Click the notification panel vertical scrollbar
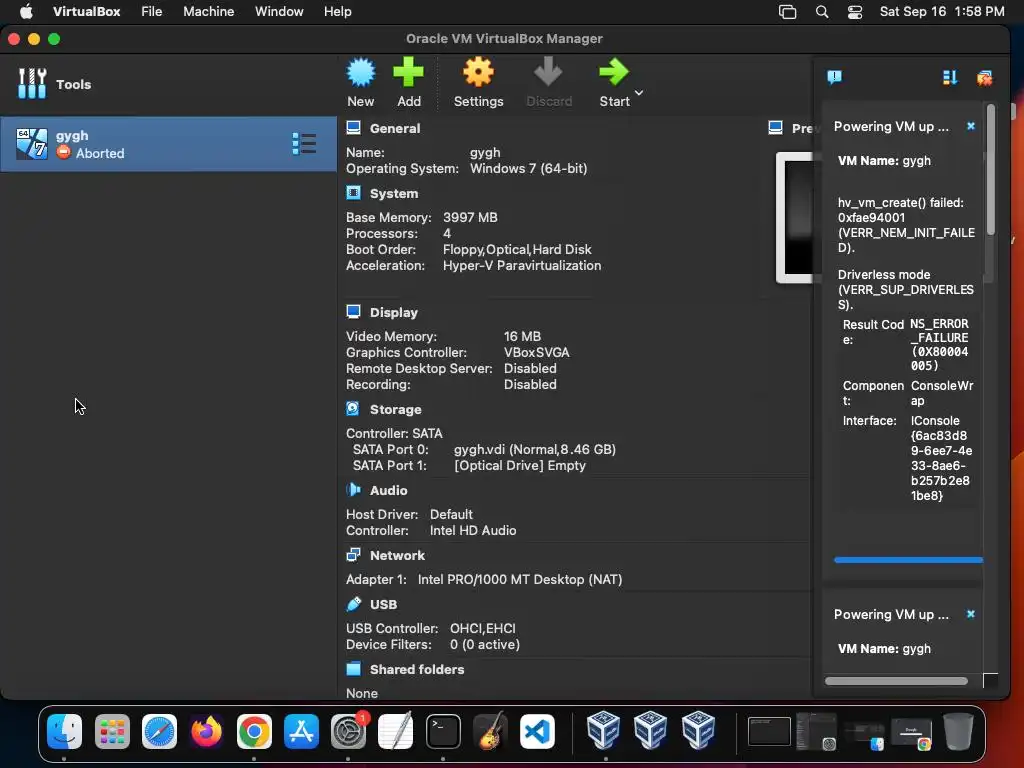The image size is (1024, 768). [x=991, y=170]
